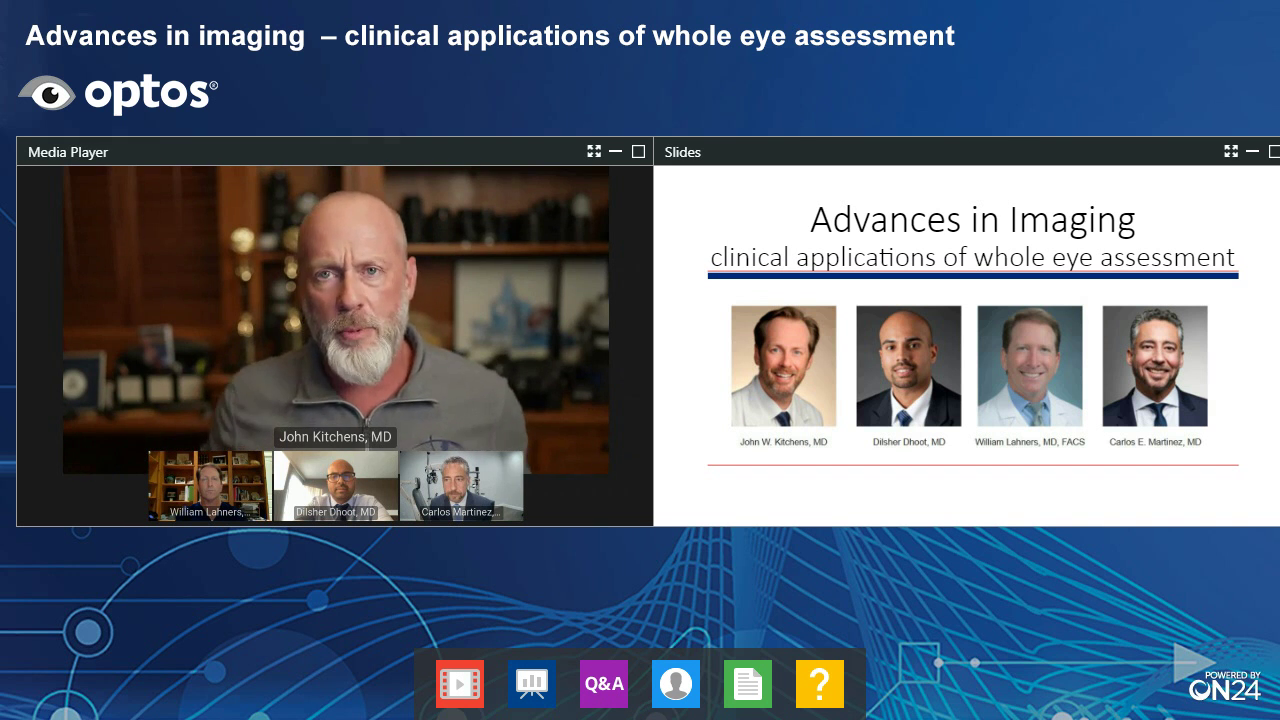
Task: Click the Advances in Imaging slide heading
Action: pos(973,219)
